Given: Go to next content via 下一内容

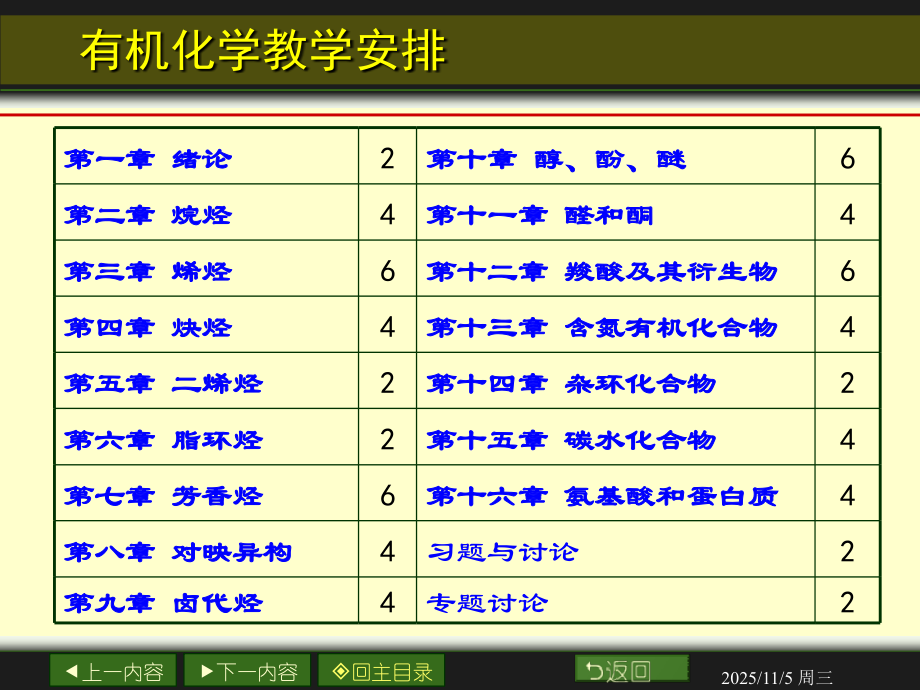Looking at the screenshot, I should click(x=245, y=671).
